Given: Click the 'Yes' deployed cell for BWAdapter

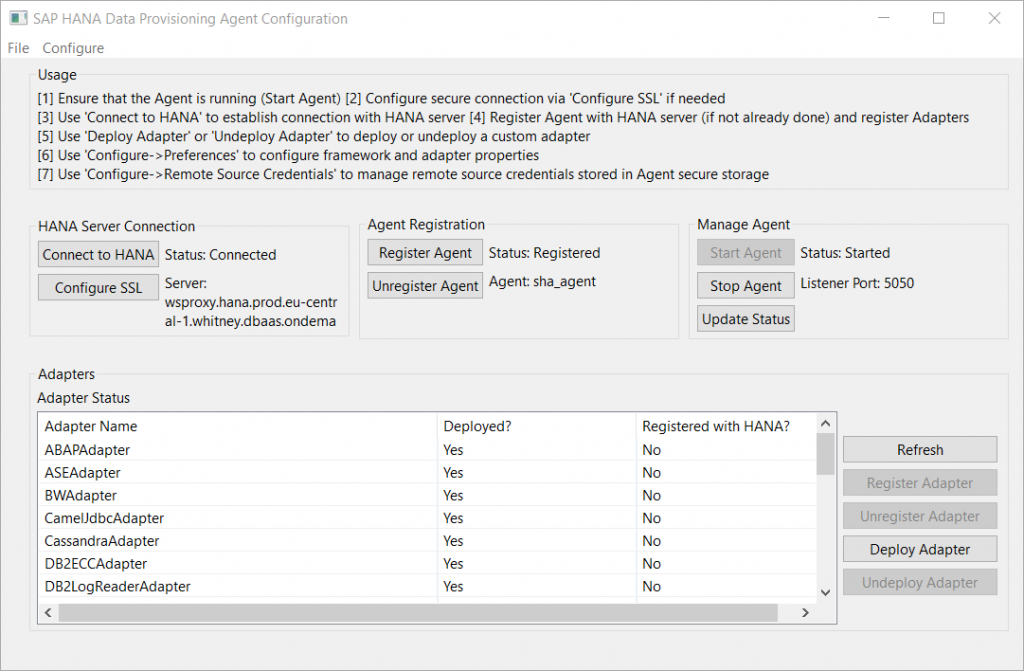Looking at the screenshot, I should point(453,496).
